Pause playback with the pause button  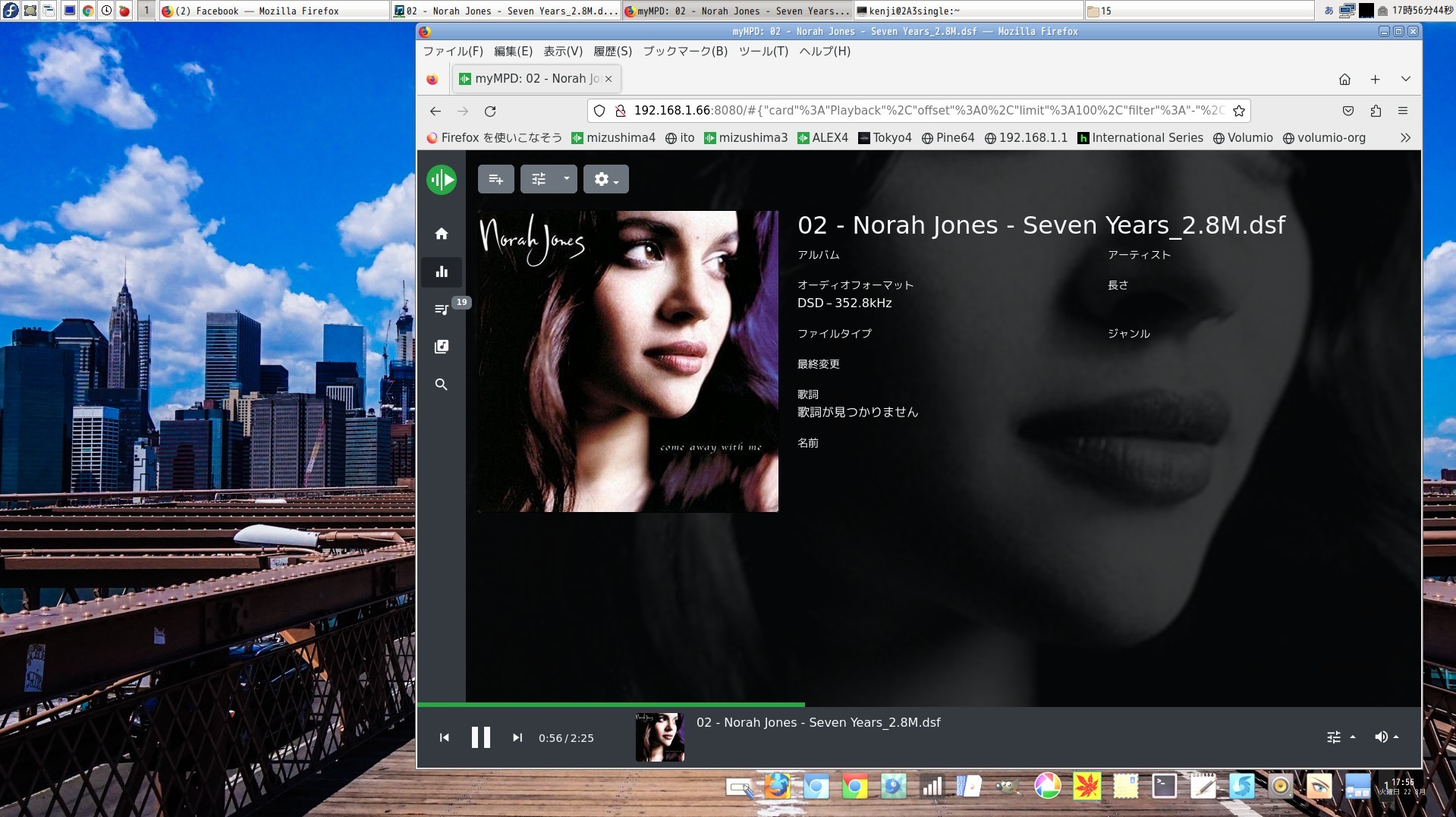pos(480,737)
